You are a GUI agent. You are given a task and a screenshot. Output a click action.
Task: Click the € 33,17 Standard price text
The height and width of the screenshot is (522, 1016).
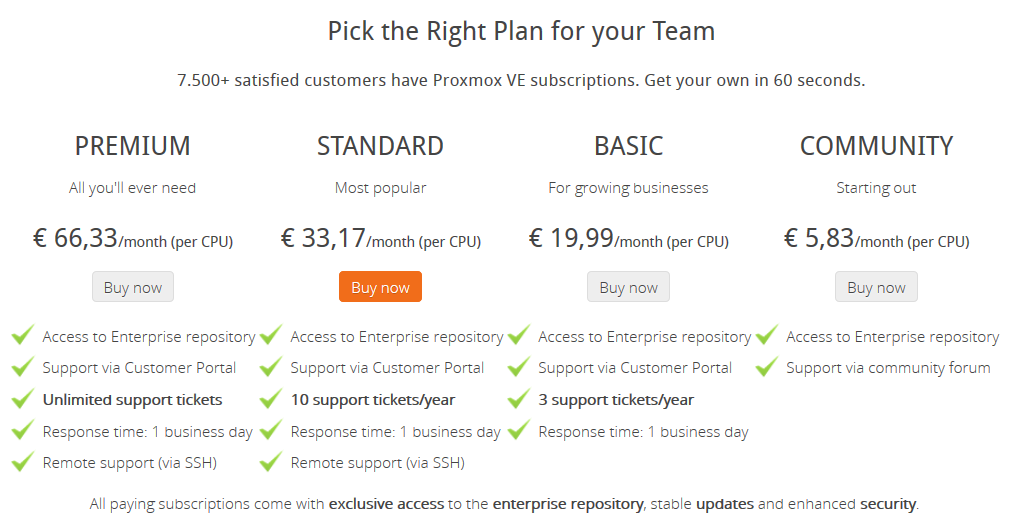coord(323,238)
